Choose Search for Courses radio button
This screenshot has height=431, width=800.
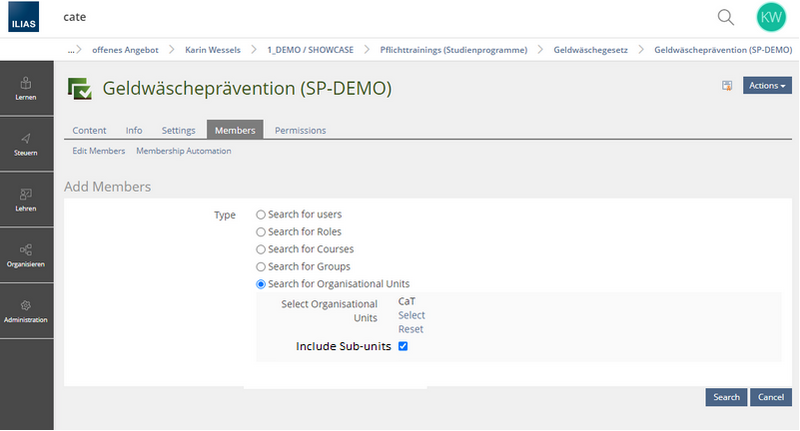(261, 249)
